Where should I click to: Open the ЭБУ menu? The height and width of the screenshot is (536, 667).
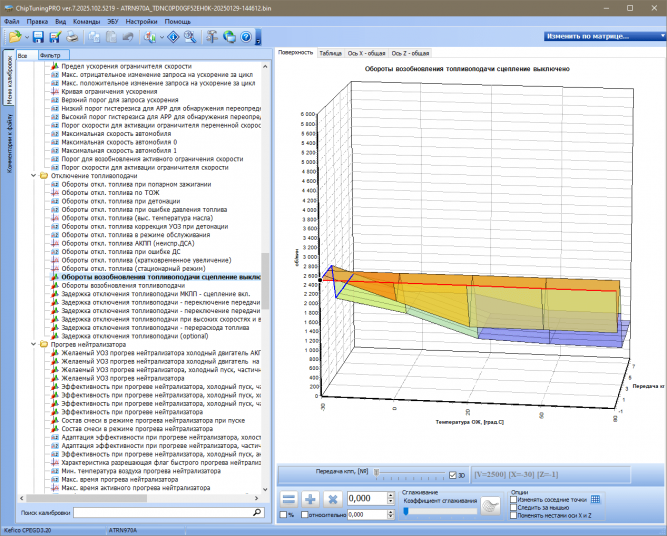pyautogui.click(x=113, y=21)
